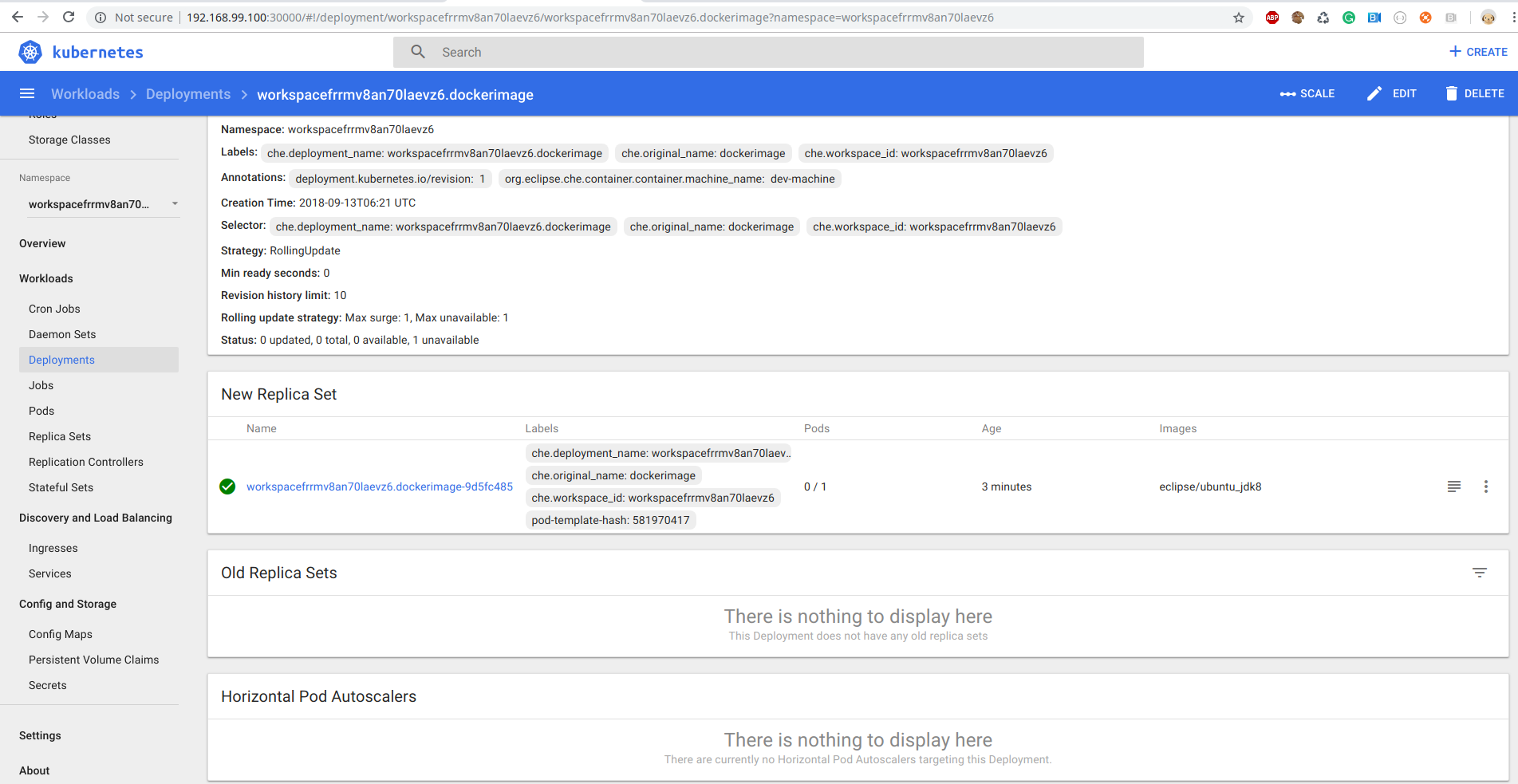Screen dimensions: 1518x784
Task: Click the che.original_name label chip in Labels row
Action: 704,153
